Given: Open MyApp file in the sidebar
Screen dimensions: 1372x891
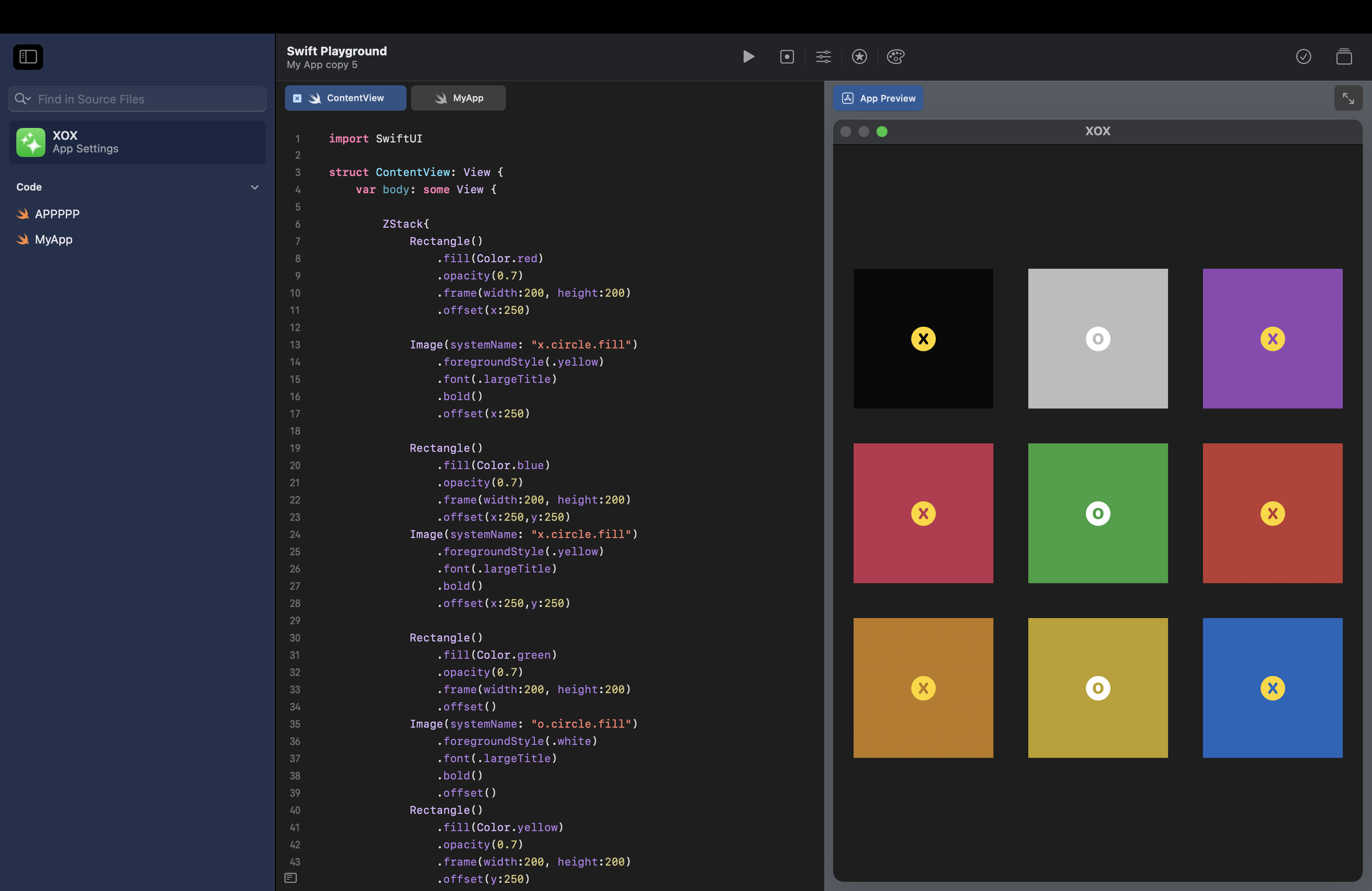Looking at the screenshot, I should (x=54, y=239).
